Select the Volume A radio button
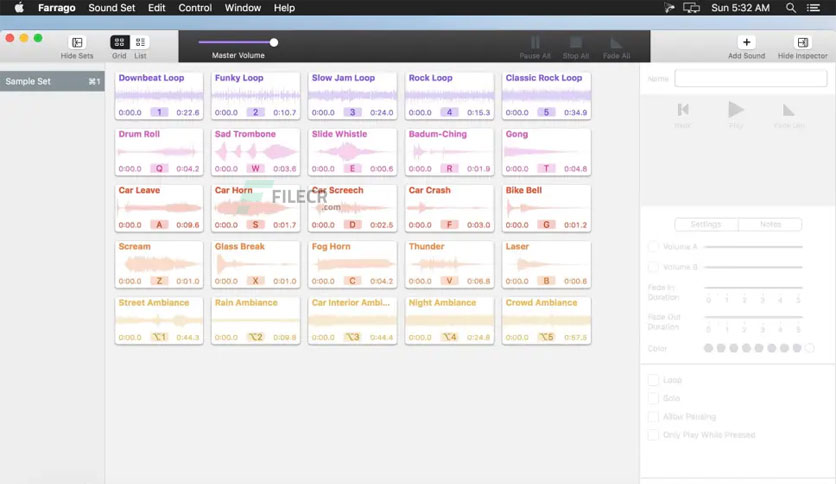This screenshot has width=836, height=484. click(653, 247)
